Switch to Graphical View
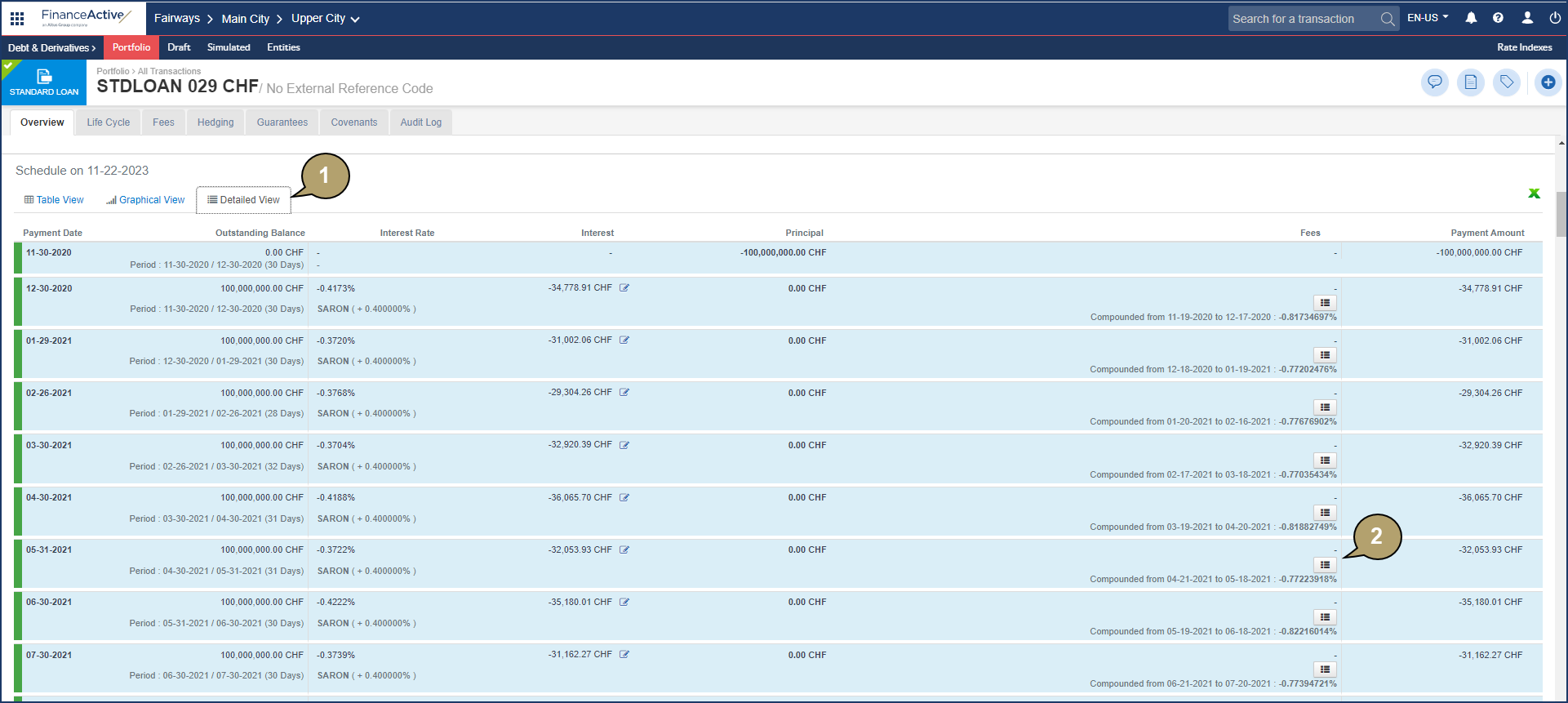 (145, 200)
